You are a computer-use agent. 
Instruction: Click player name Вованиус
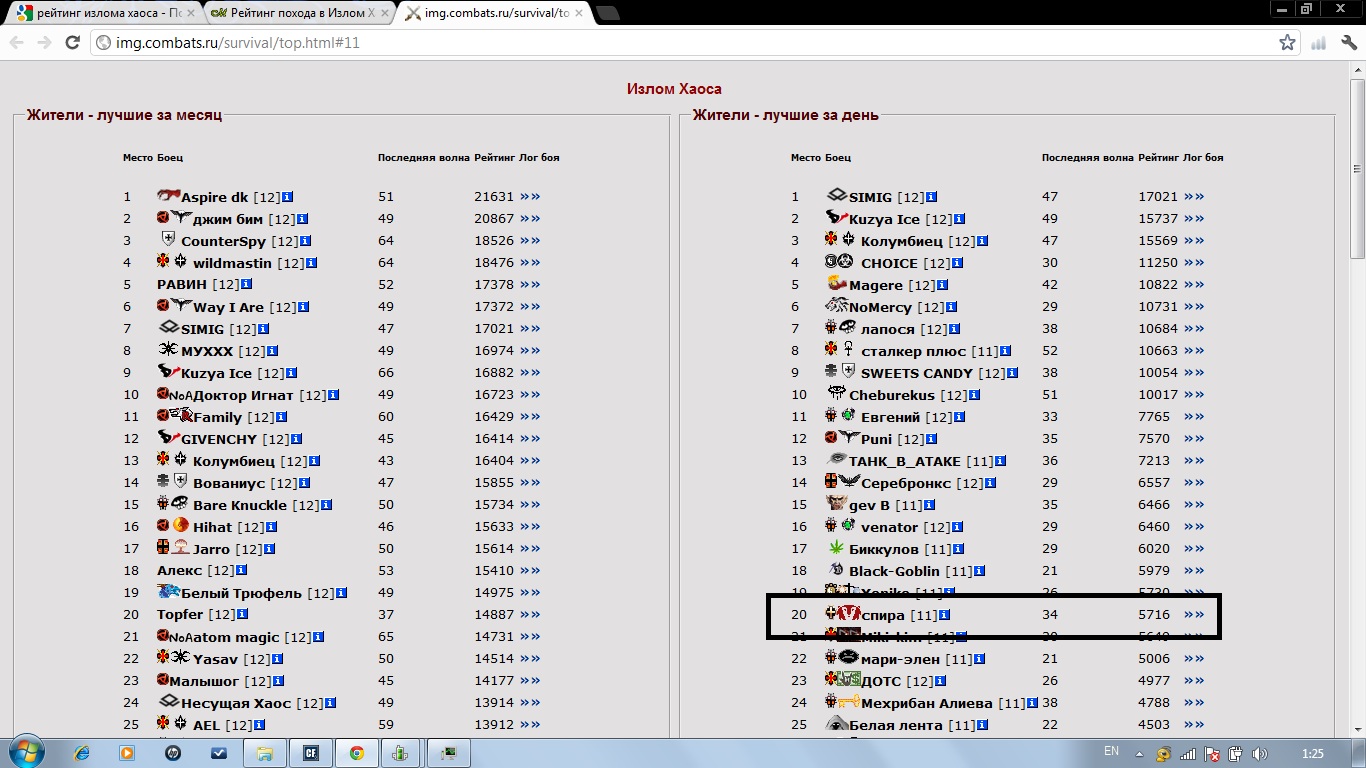(x=229, y=483)
